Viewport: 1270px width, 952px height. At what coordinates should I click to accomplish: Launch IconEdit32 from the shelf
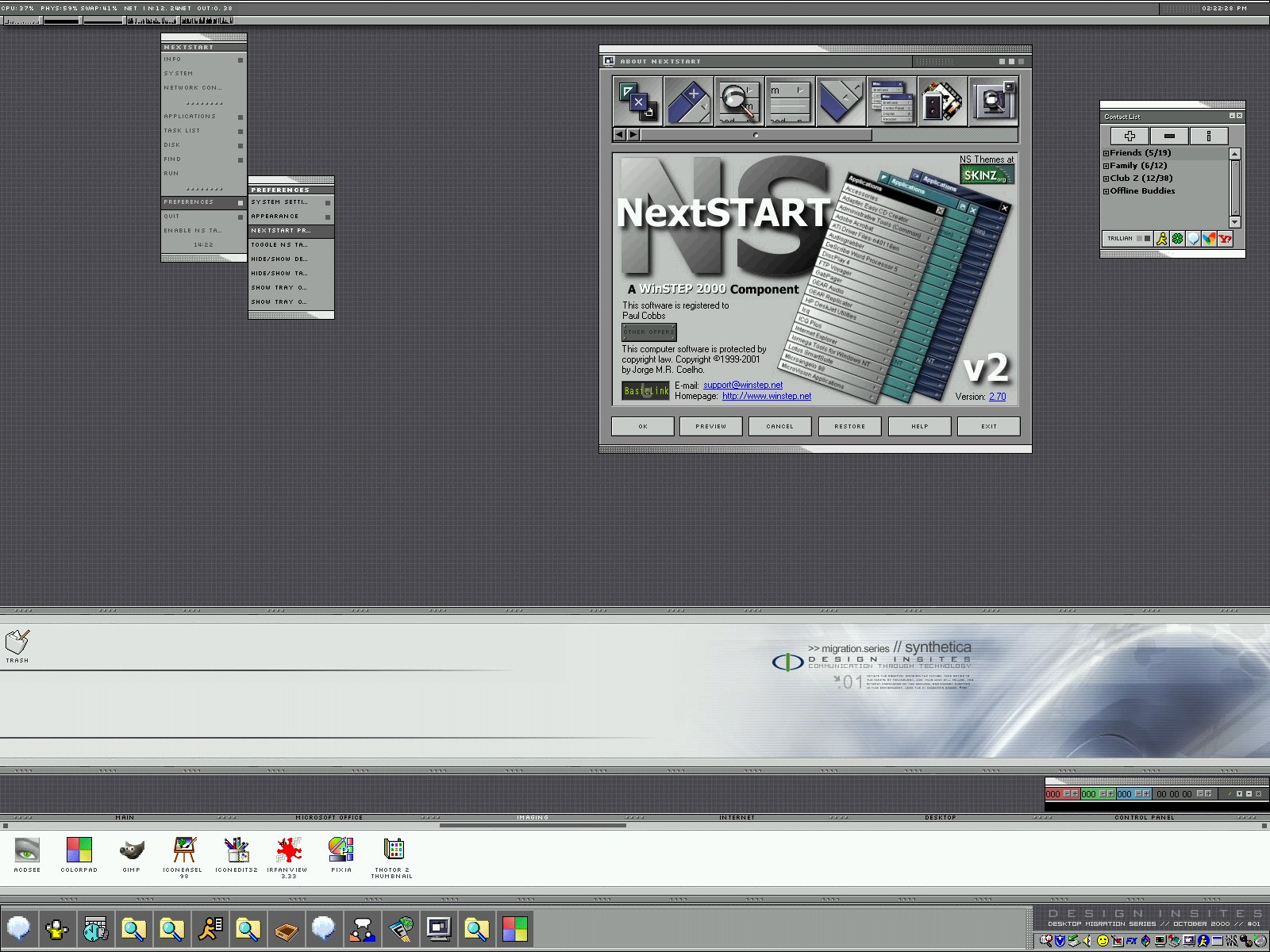(x=237, y=855)
